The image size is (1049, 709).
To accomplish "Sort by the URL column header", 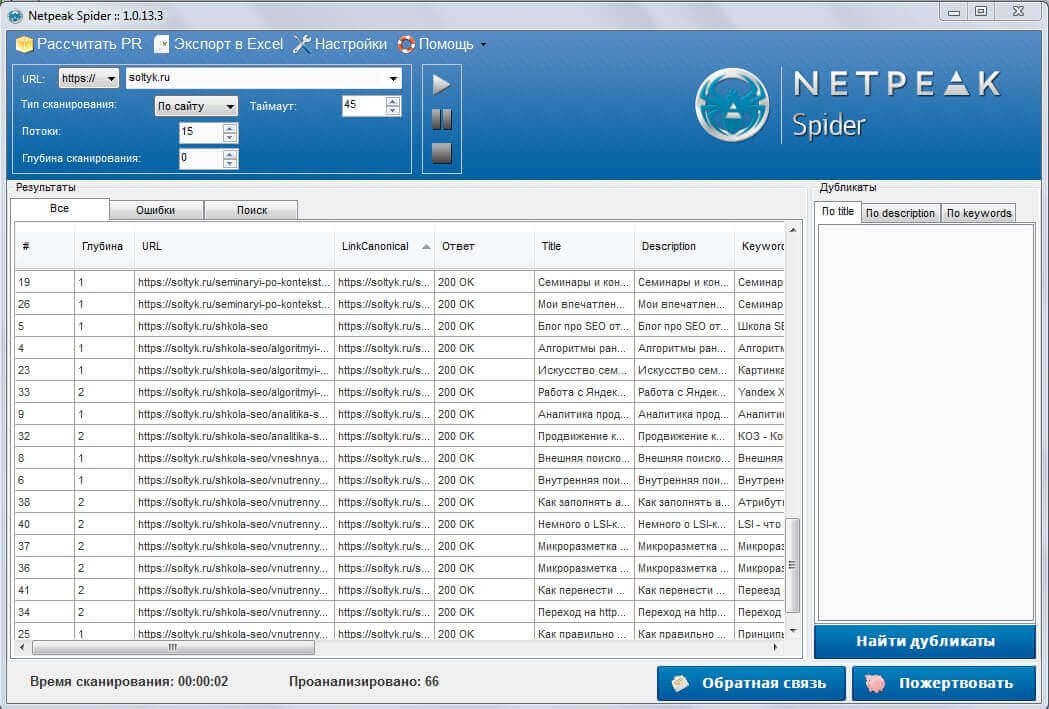I will 234,246.
